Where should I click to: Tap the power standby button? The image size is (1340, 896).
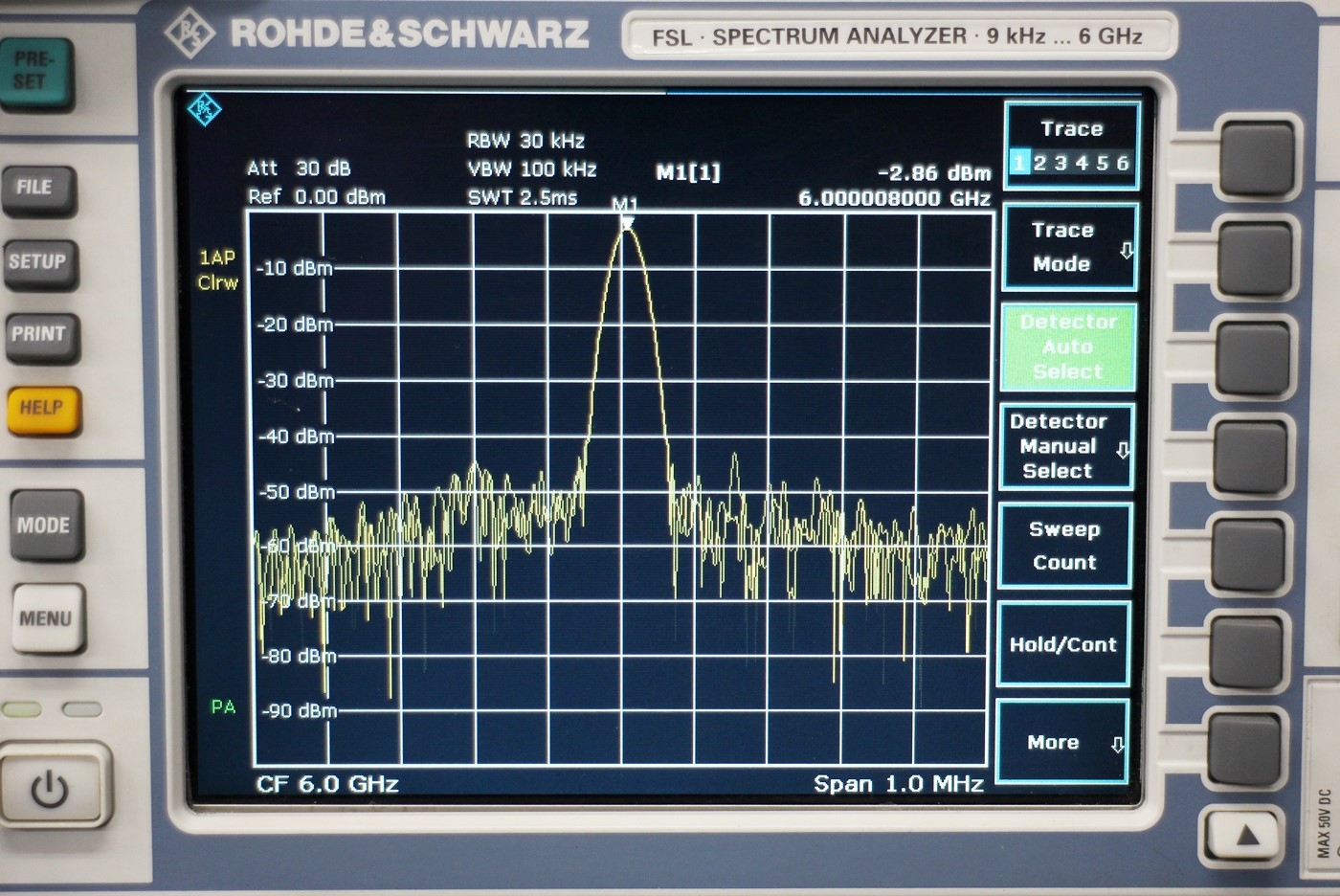tap(52, 789)
